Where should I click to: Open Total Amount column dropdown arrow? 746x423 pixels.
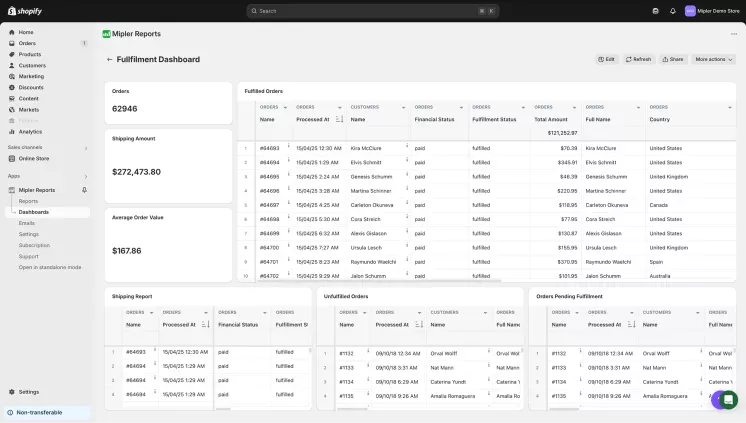click(x=574, y=108)
